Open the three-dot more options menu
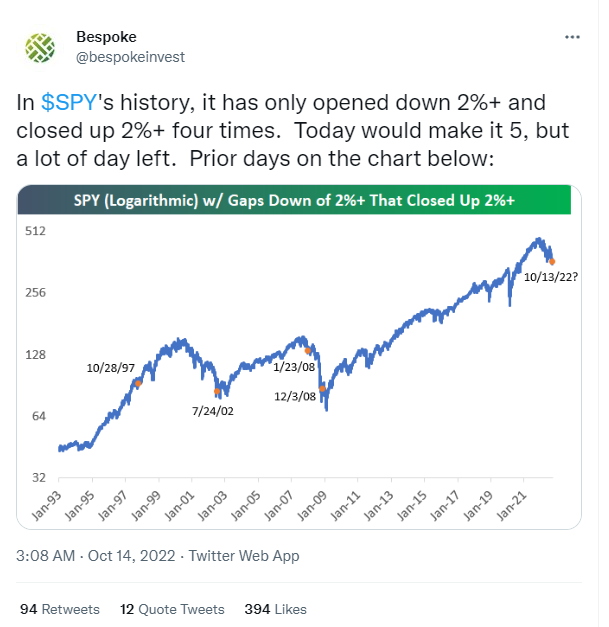Screen dimensions: 609x627 click(572, 37)
